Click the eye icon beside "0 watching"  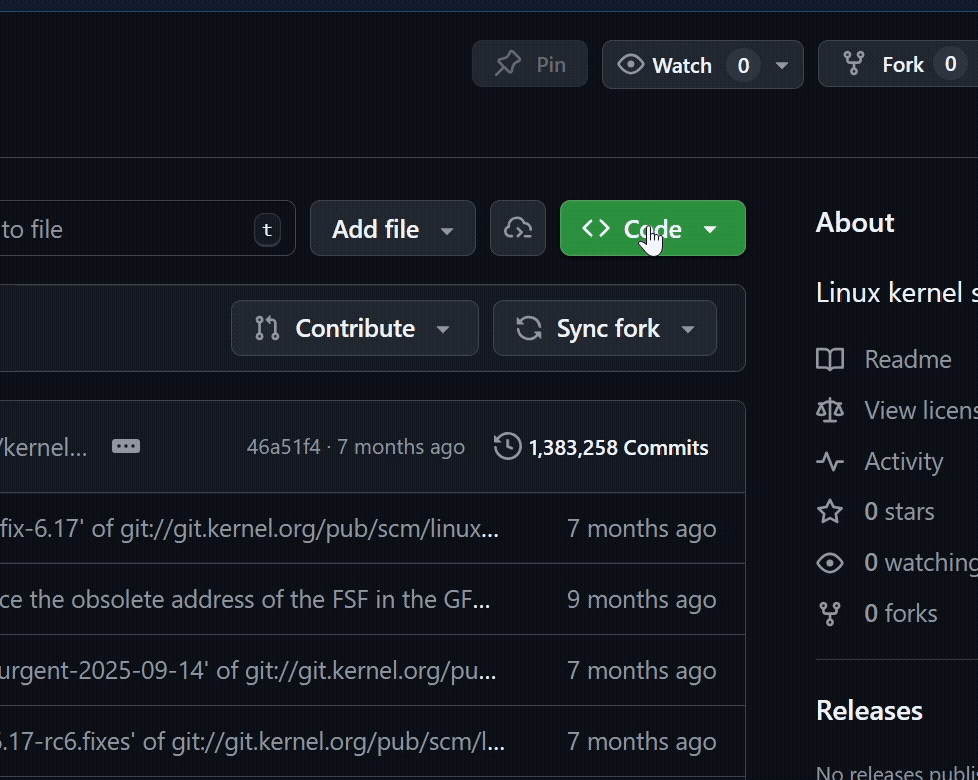point(830,563)
